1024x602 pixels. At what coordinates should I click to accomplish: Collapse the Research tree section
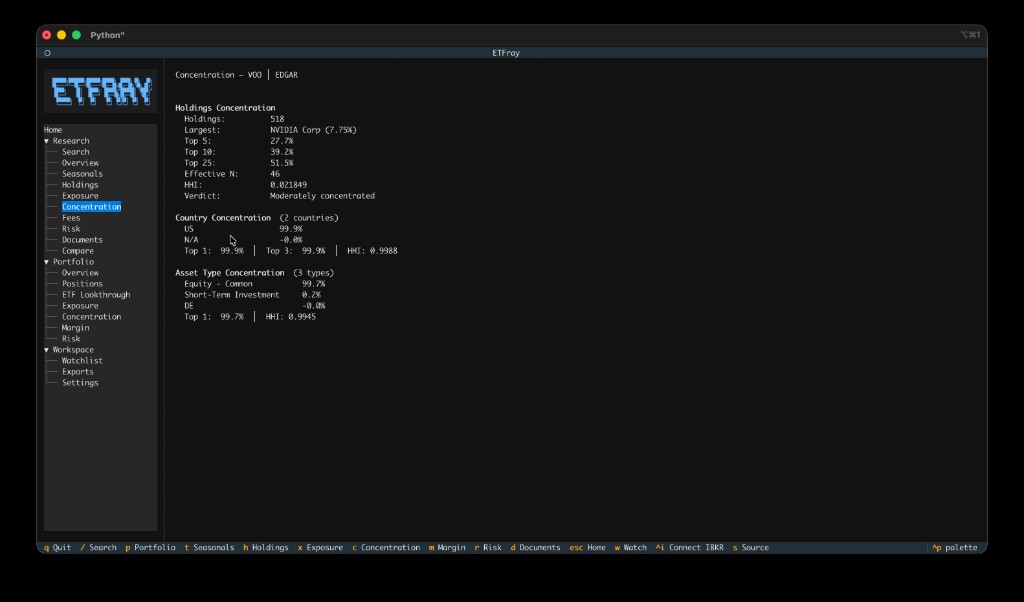(47, 141)
